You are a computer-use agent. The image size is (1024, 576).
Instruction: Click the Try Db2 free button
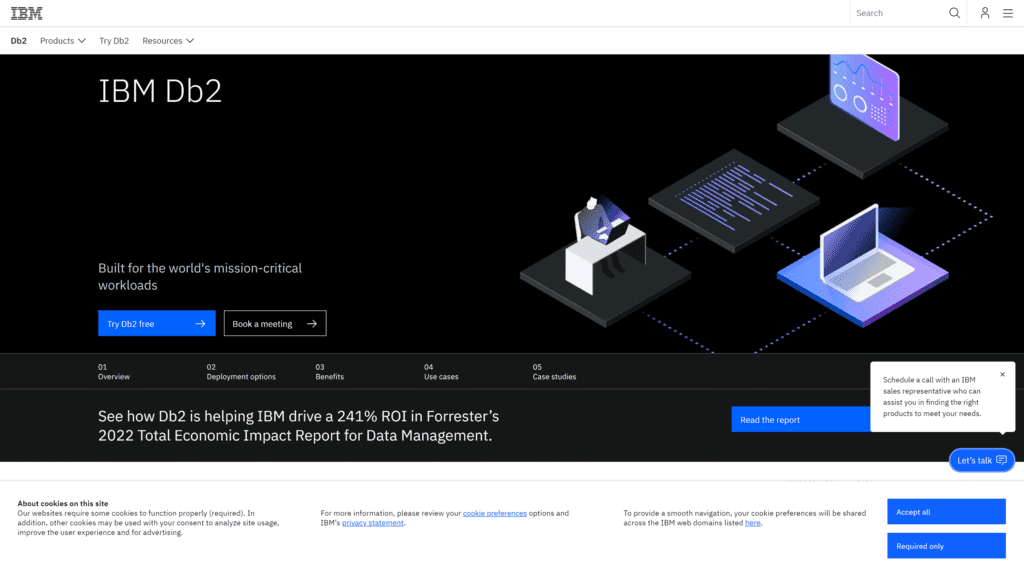coord(157,323)
